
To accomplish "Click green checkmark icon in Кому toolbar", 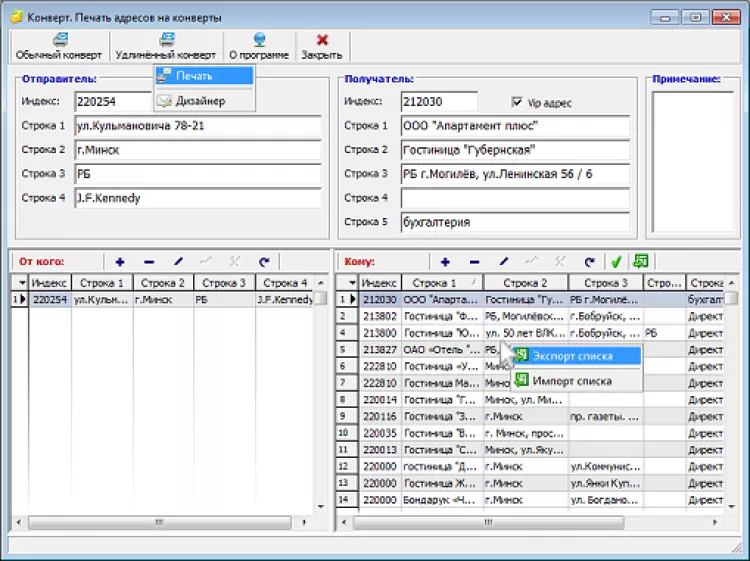I will tap(616, 262).
